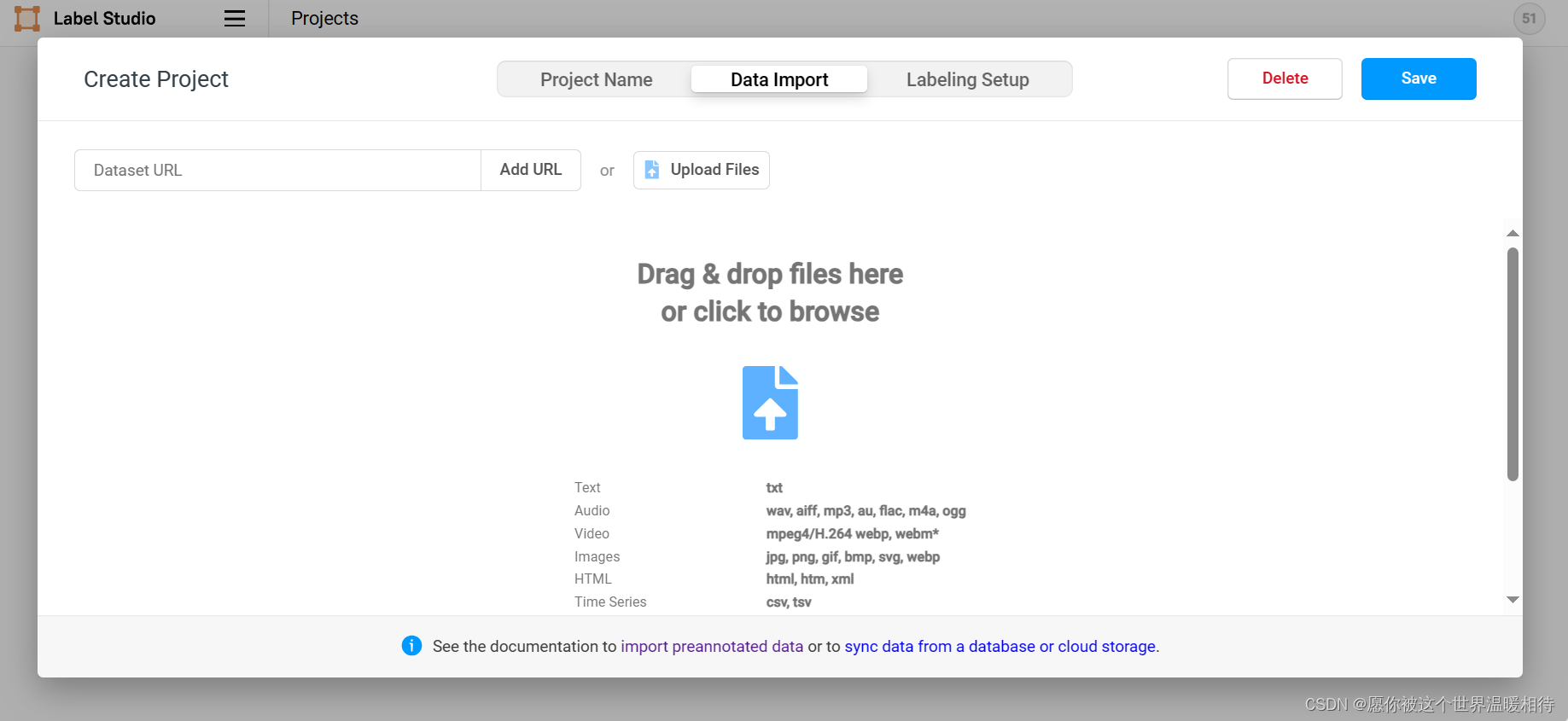Select the Data Import tab

point(779,79)
